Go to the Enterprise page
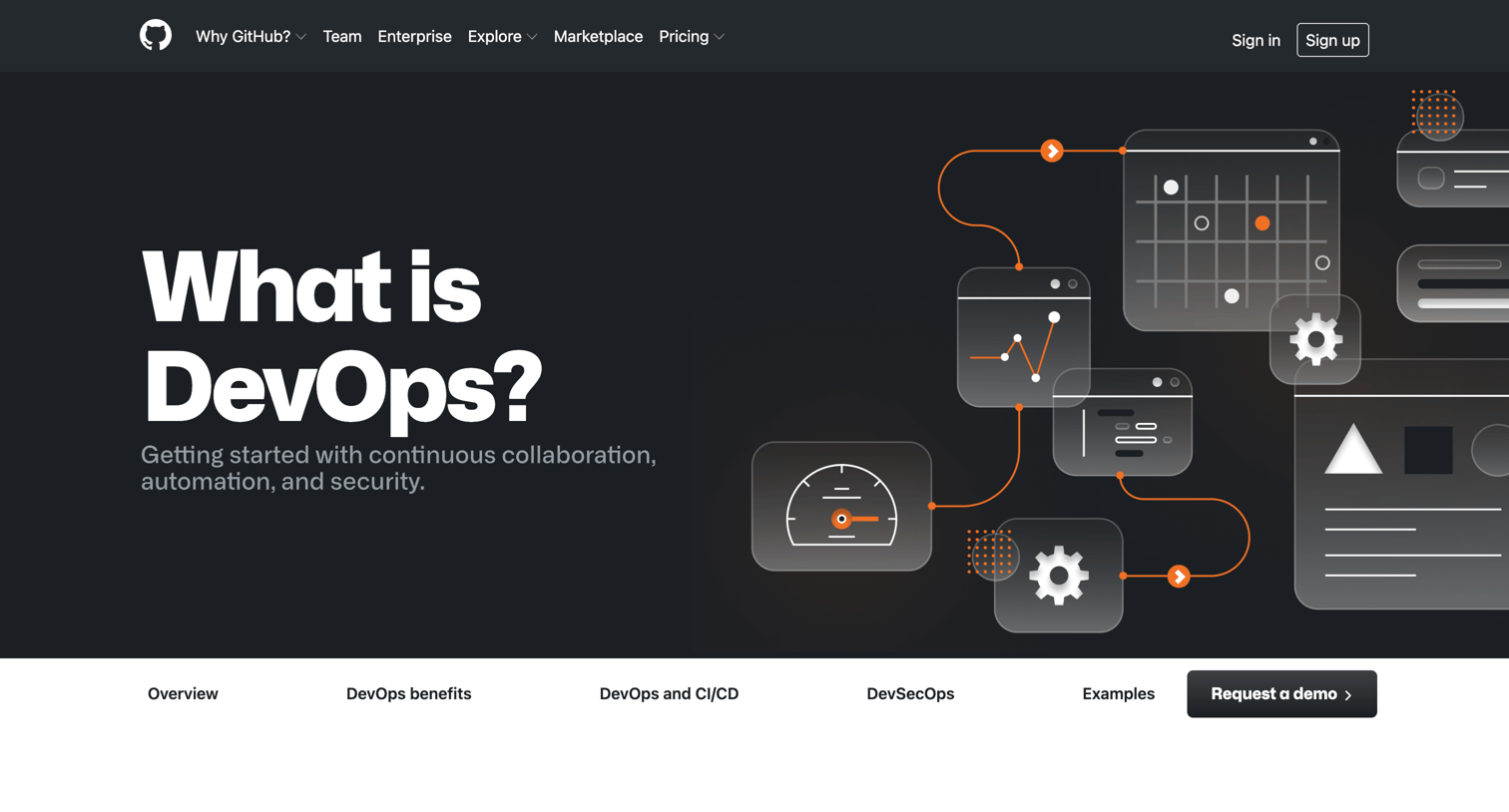 tap(414, 37)
